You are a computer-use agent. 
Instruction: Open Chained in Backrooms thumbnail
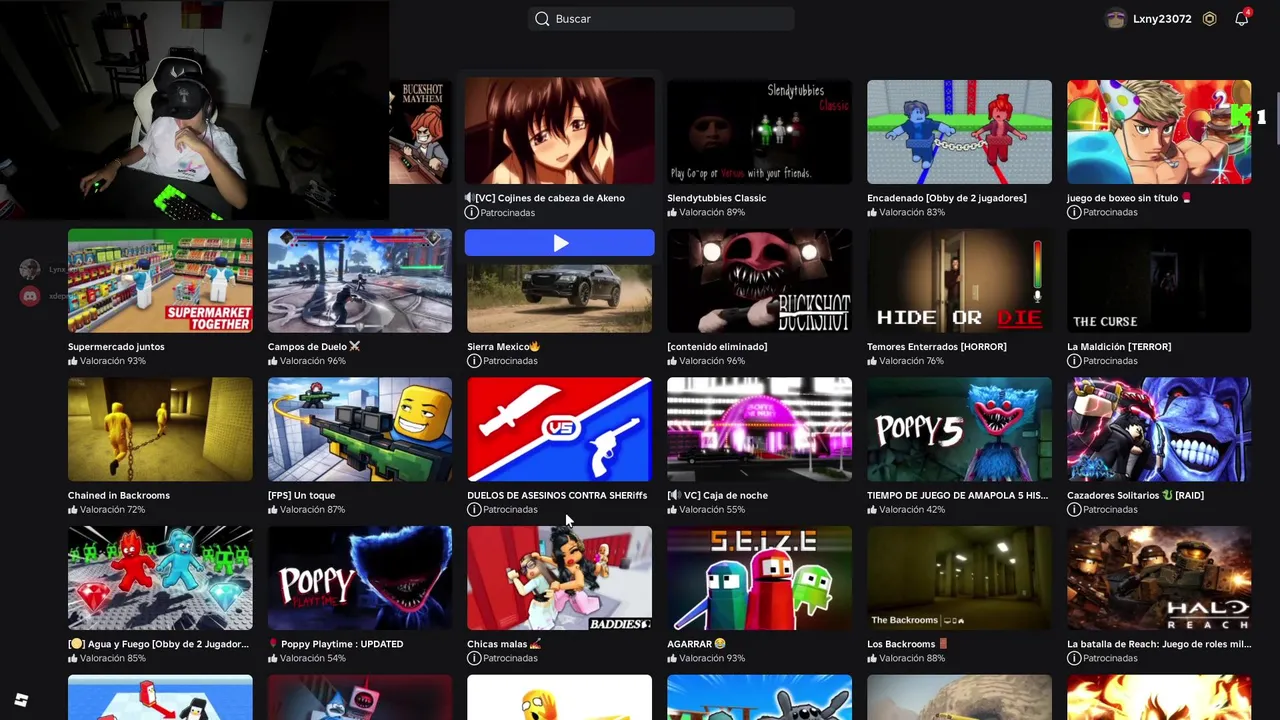click(160, 429)
